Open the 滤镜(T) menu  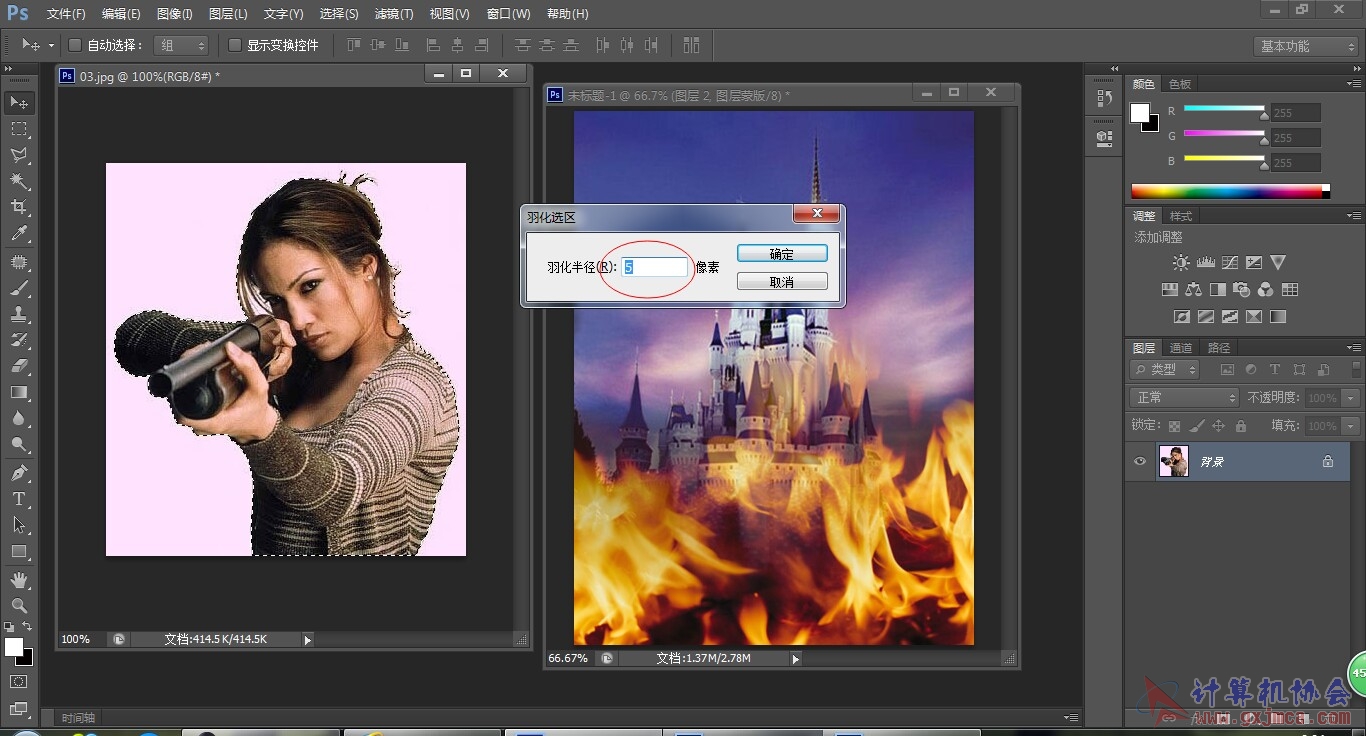coord(393,14)
